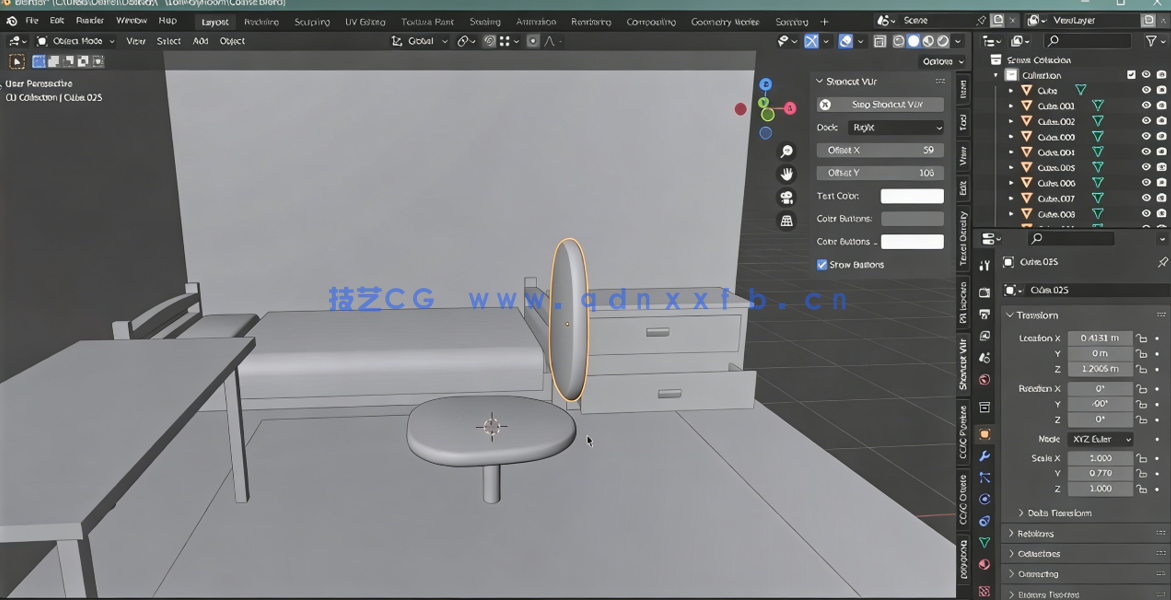Click the hand move-view gizmo icon

(786, 173)
